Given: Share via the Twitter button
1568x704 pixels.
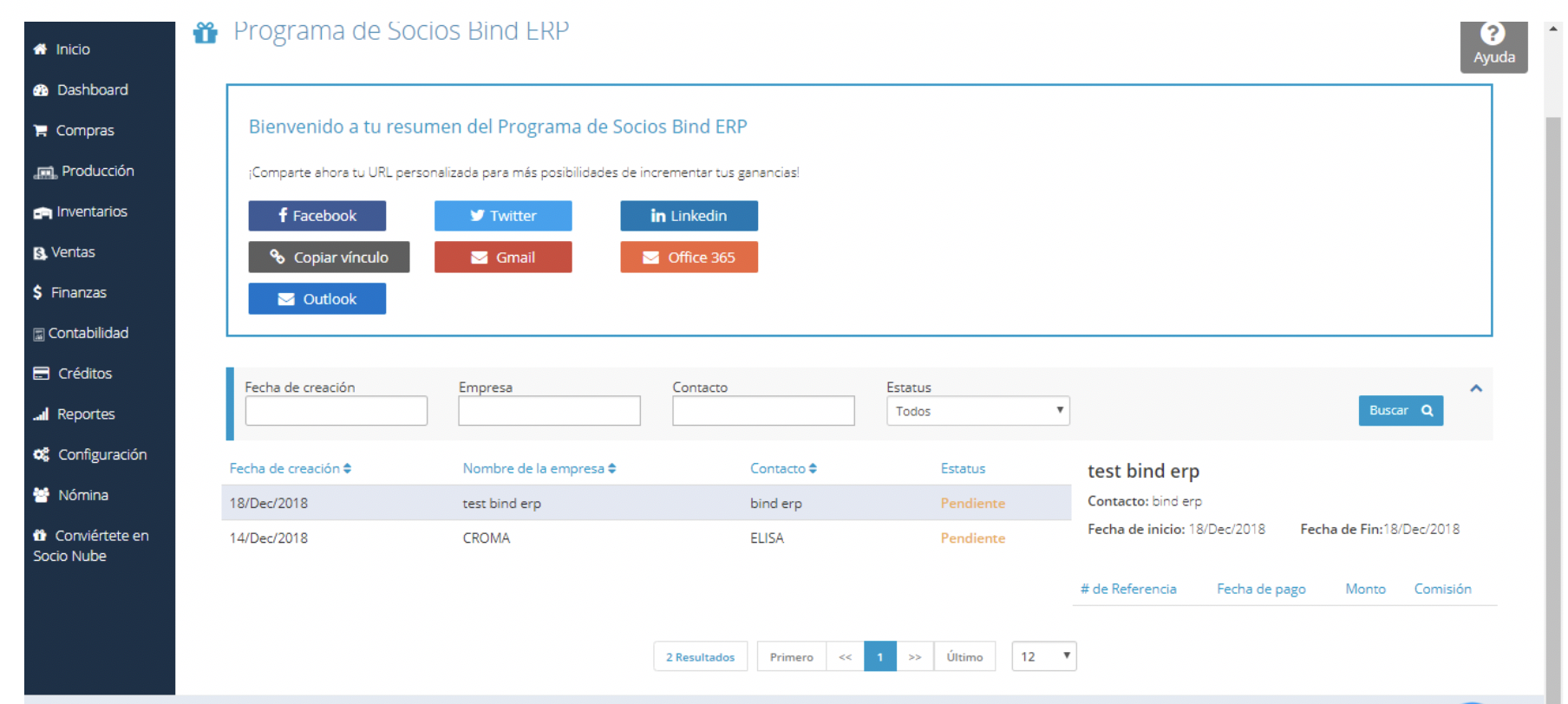Looking at the screenshot, I should point(503,216).
